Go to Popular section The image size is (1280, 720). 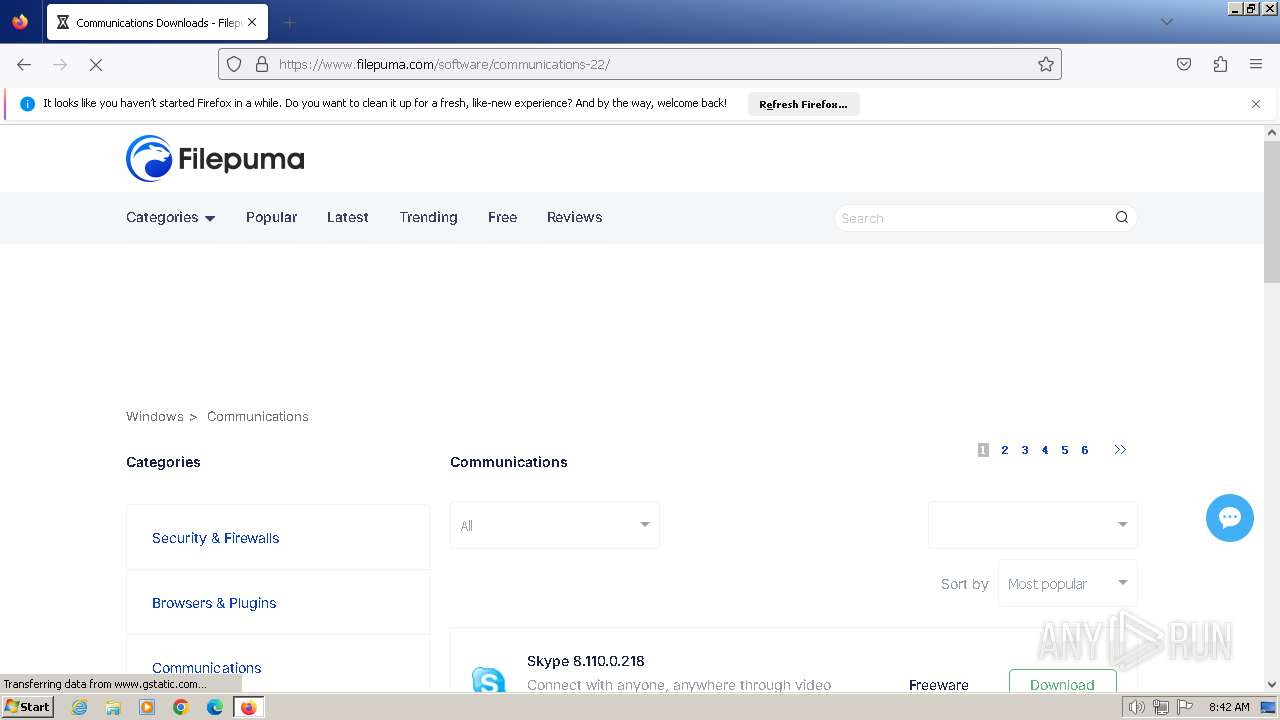[272, 217]
